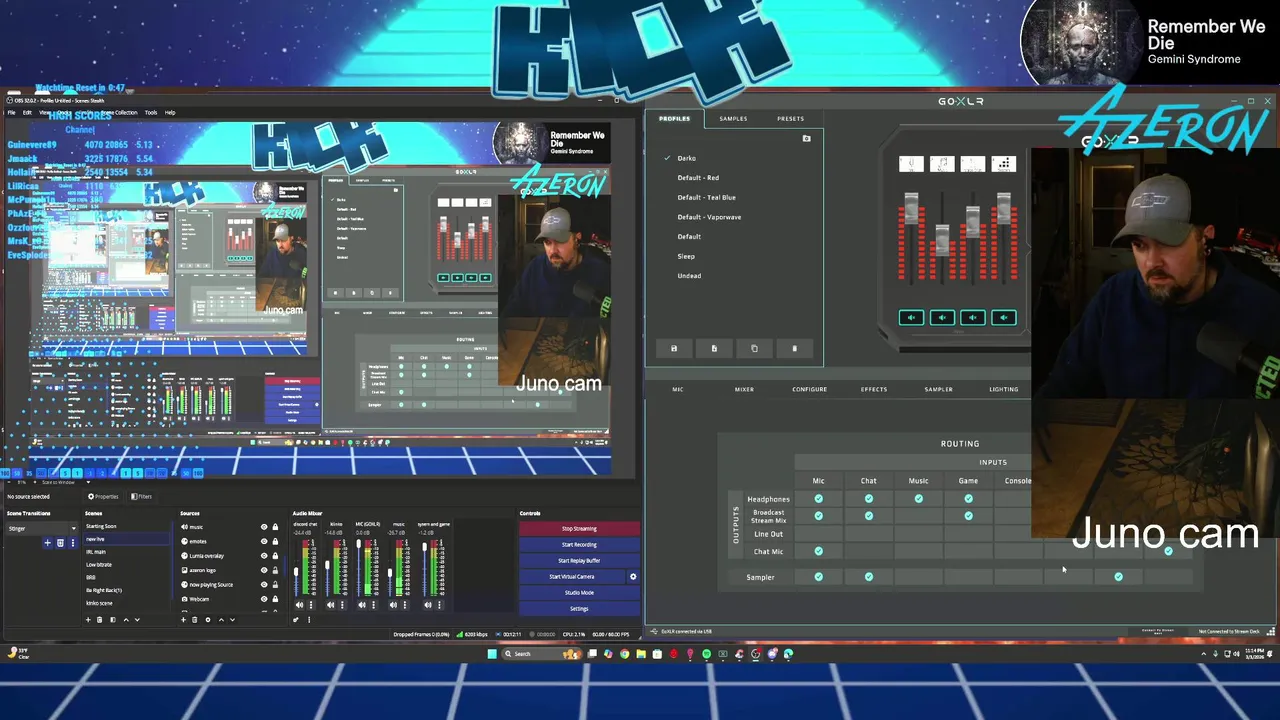This screenshot has width=1280, height=720.
Task: Toggle Chat to Sampler routing checkbox
Action: [x=869, y=577]
